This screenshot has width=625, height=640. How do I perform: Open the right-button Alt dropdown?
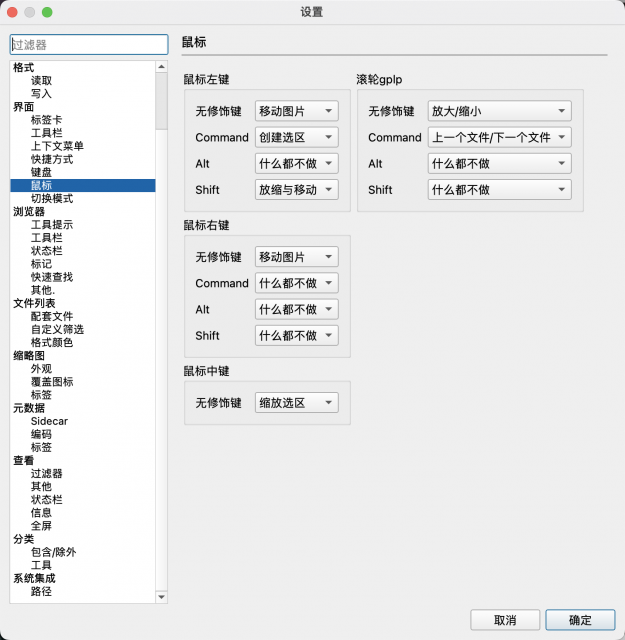(x=297, y=309)
